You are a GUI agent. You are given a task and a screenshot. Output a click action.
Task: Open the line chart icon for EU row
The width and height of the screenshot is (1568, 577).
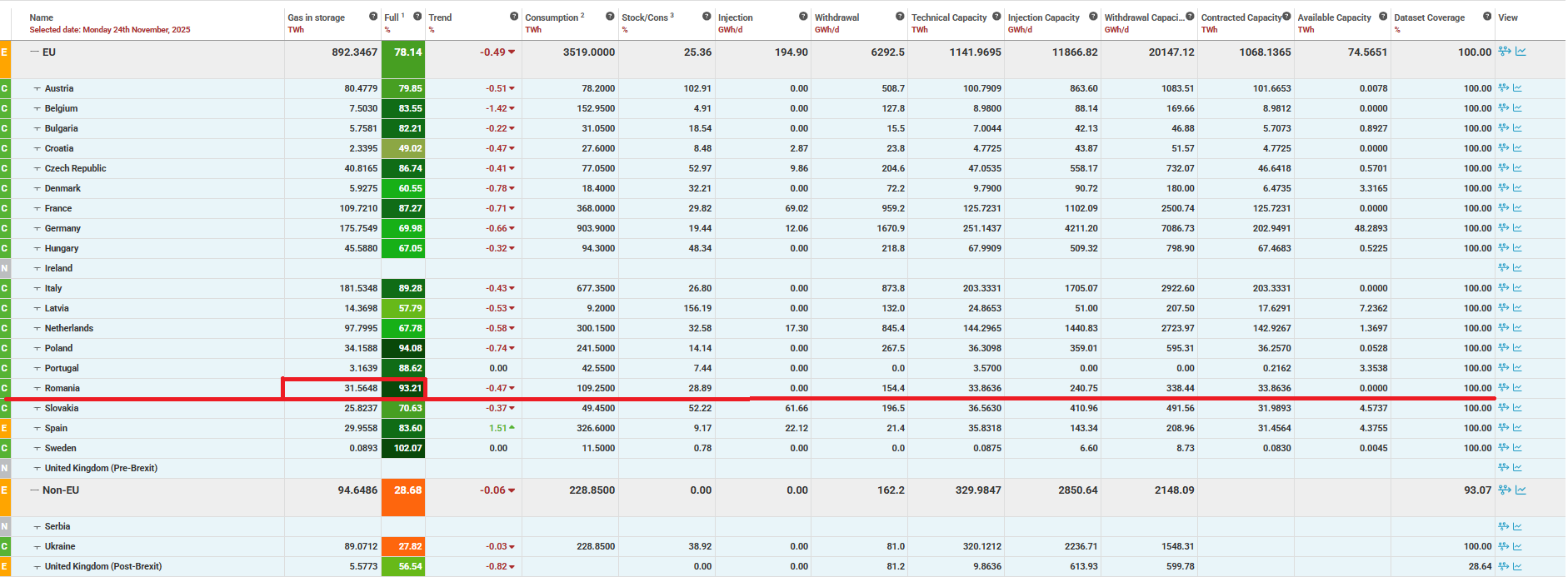pos(1521,52)
